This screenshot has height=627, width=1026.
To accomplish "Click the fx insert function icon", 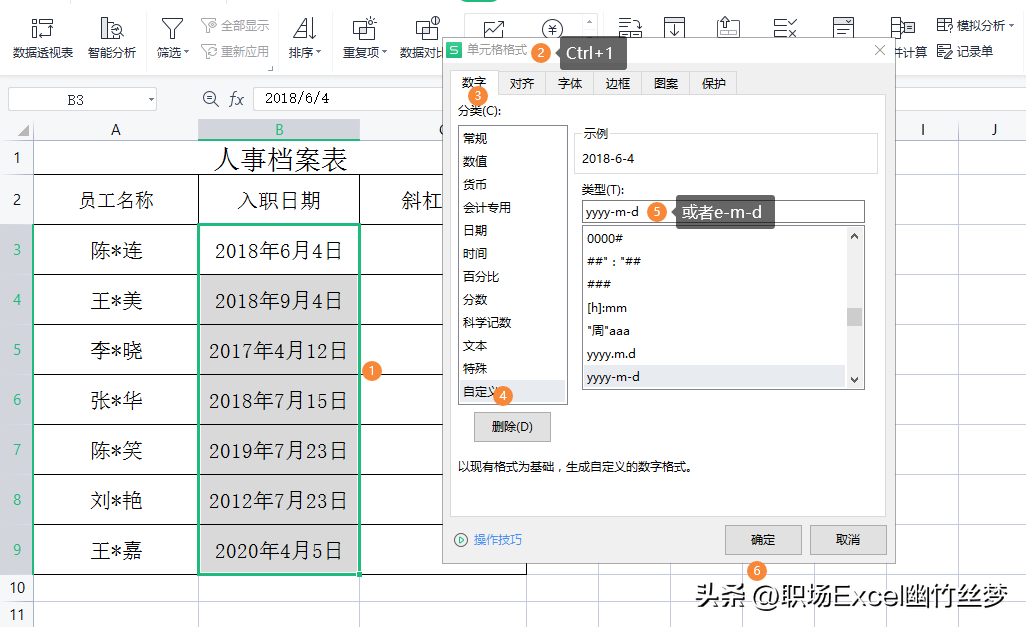I will coord(236,99).
